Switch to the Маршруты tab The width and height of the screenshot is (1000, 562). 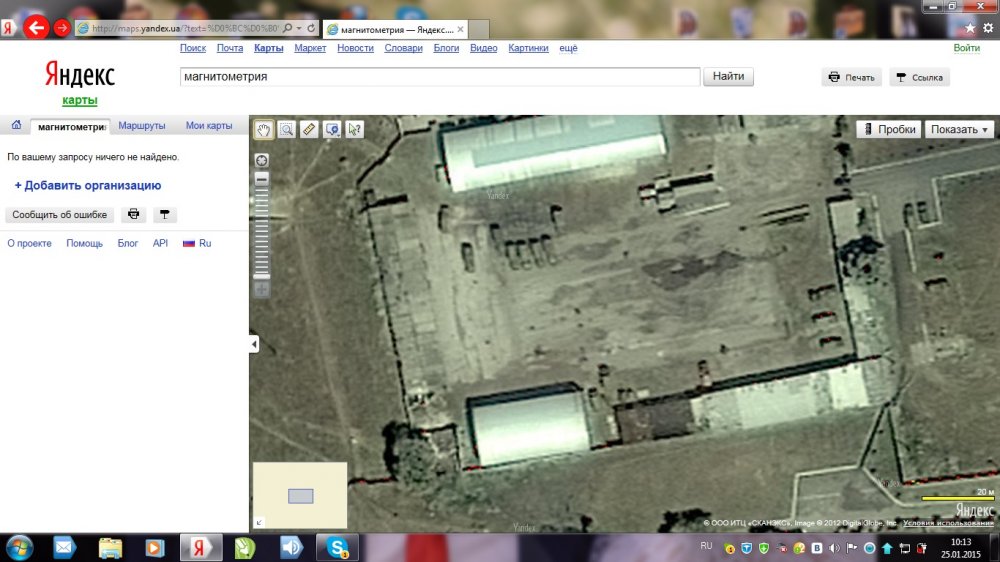pyautogui.click(x=142, y=126)
